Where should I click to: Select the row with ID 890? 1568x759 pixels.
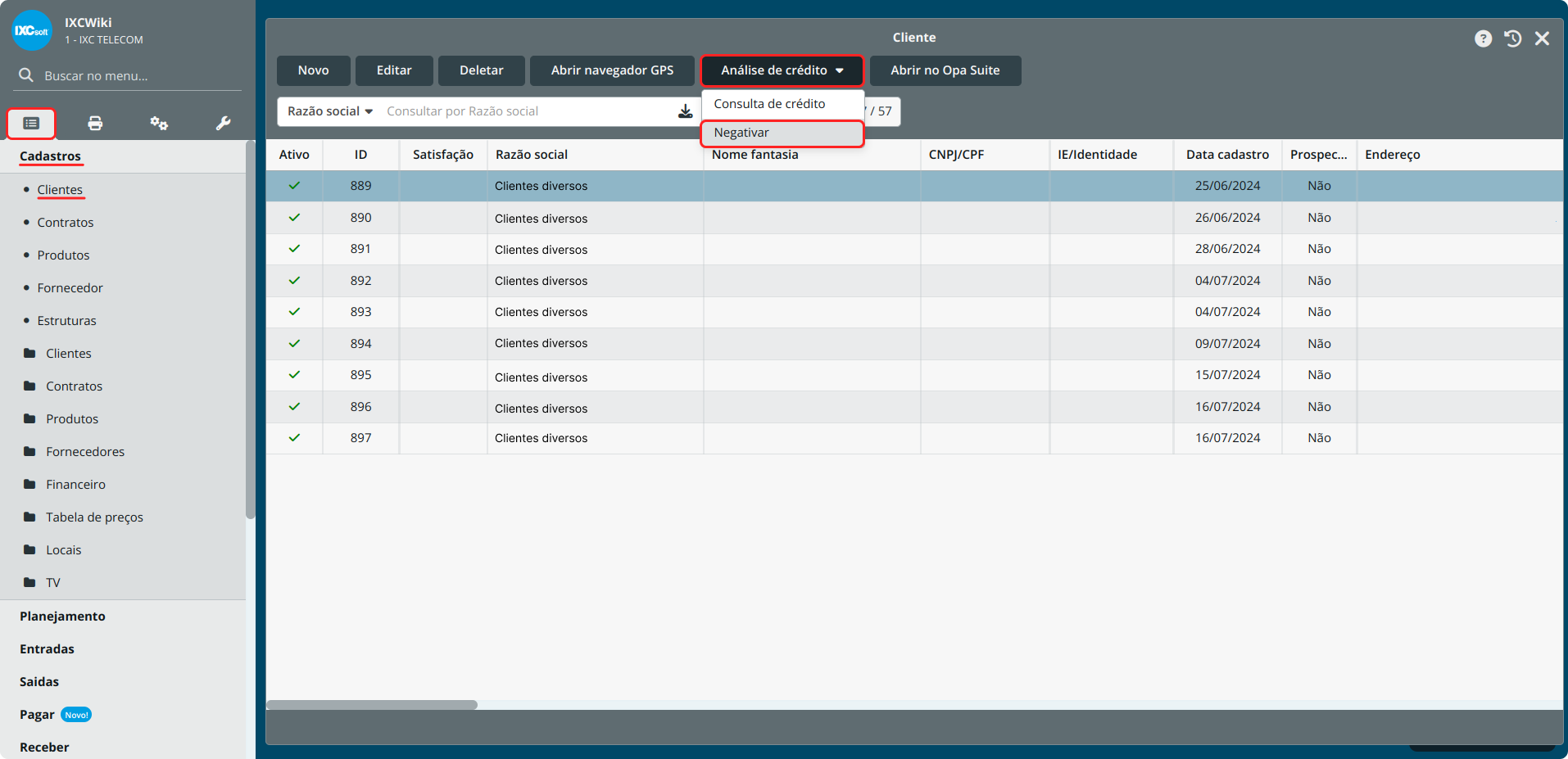click(914, 218)
